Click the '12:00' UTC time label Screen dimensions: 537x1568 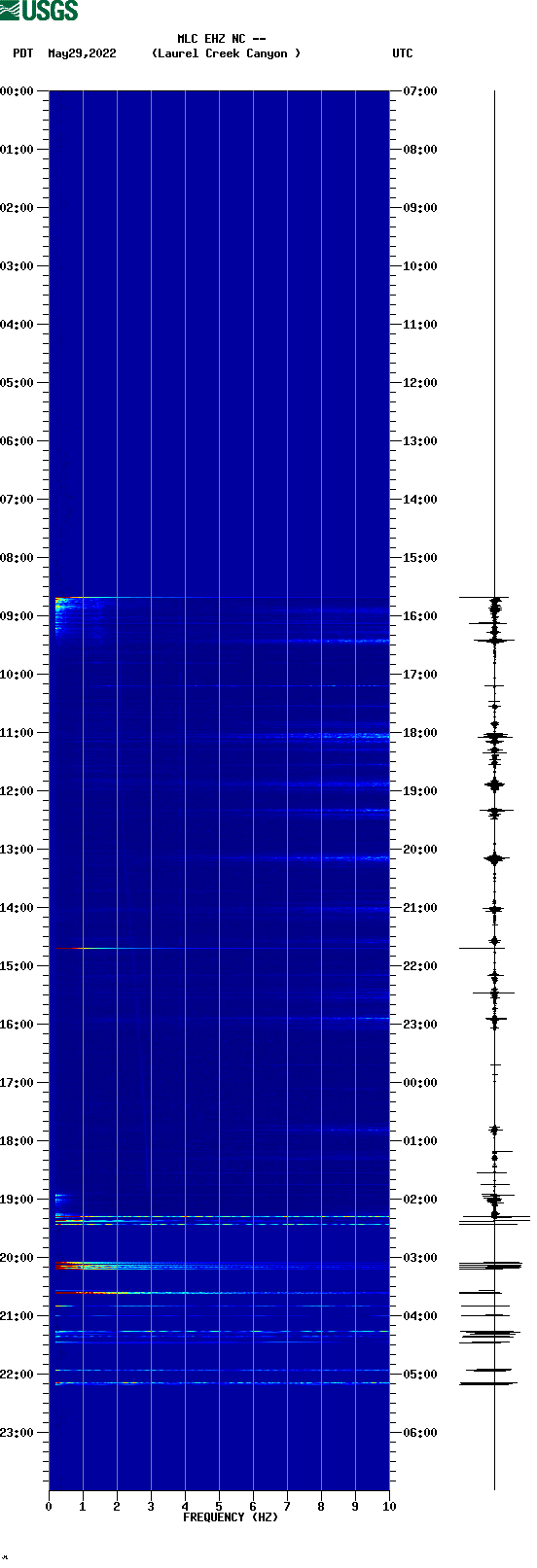point(420,383)
